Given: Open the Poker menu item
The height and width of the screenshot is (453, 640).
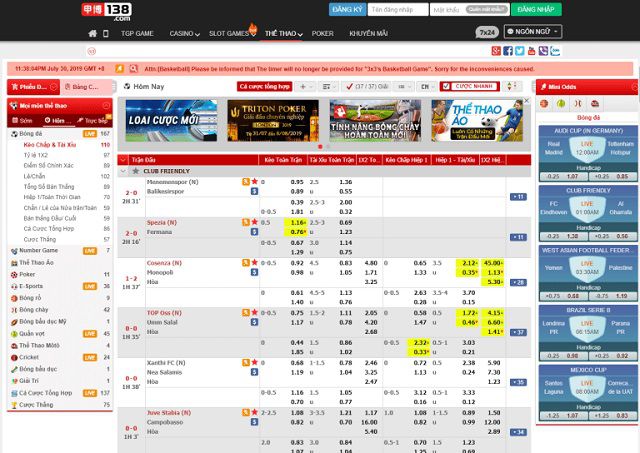Looking at the screenshot, I should point(322,33).
